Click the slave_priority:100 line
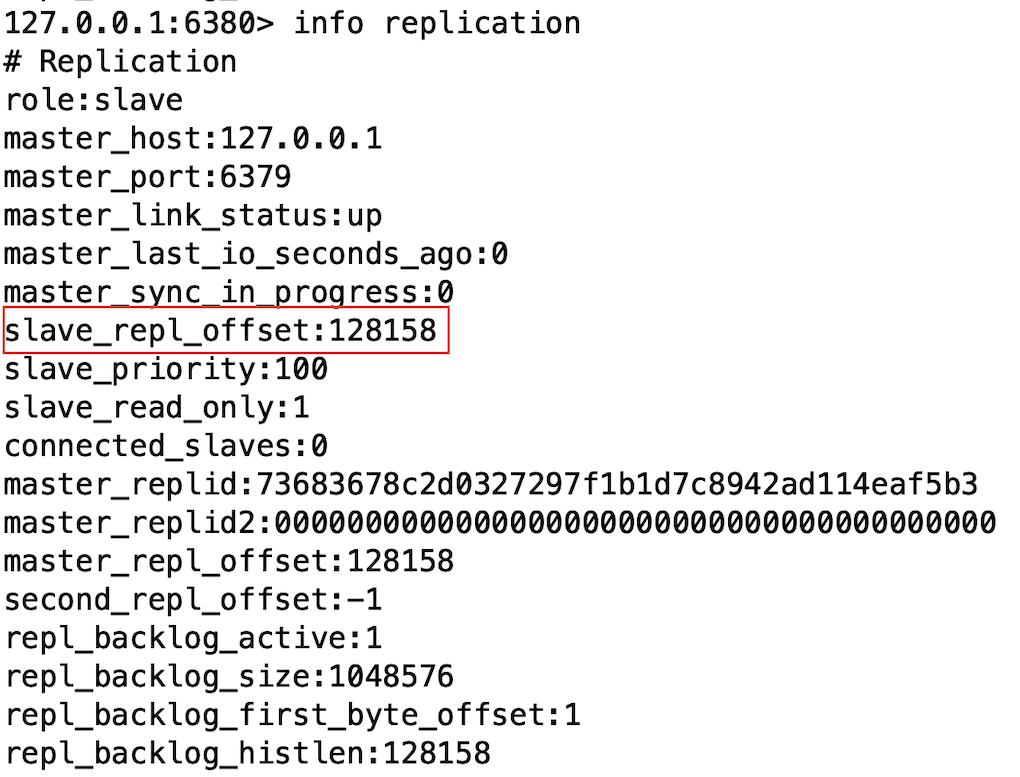The height and width of the screenshot is (777, 1020). (x=166, y=369)
